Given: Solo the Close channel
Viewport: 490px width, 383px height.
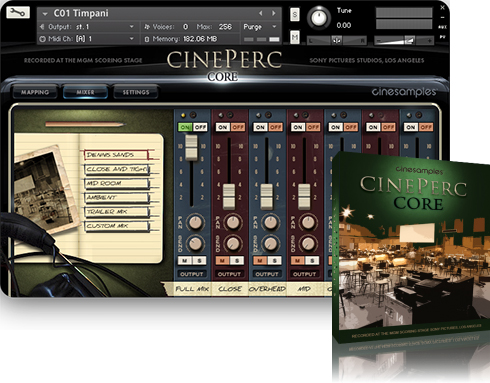Looking at the screenshot, I should (237, 261).
